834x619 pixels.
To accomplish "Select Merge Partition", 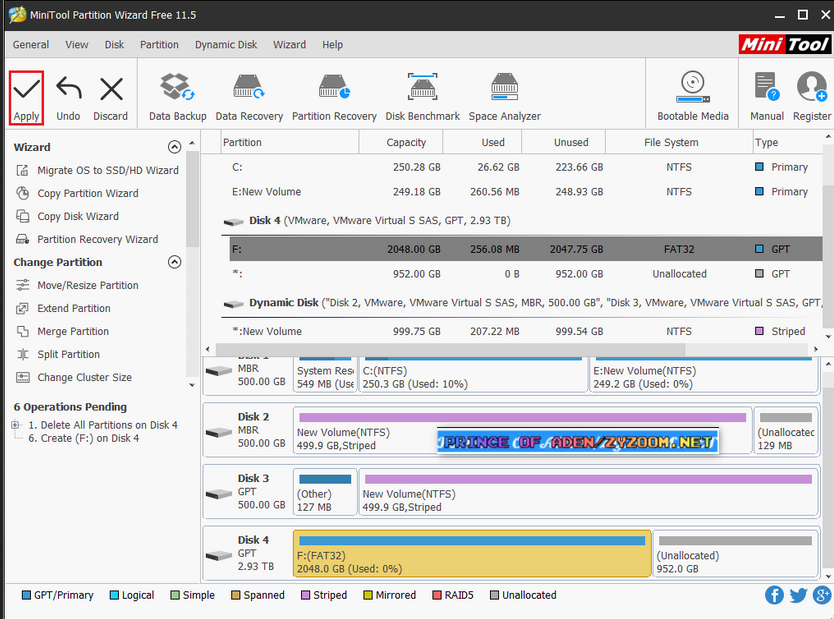I will pyautogui.click(x=63, y=331).
